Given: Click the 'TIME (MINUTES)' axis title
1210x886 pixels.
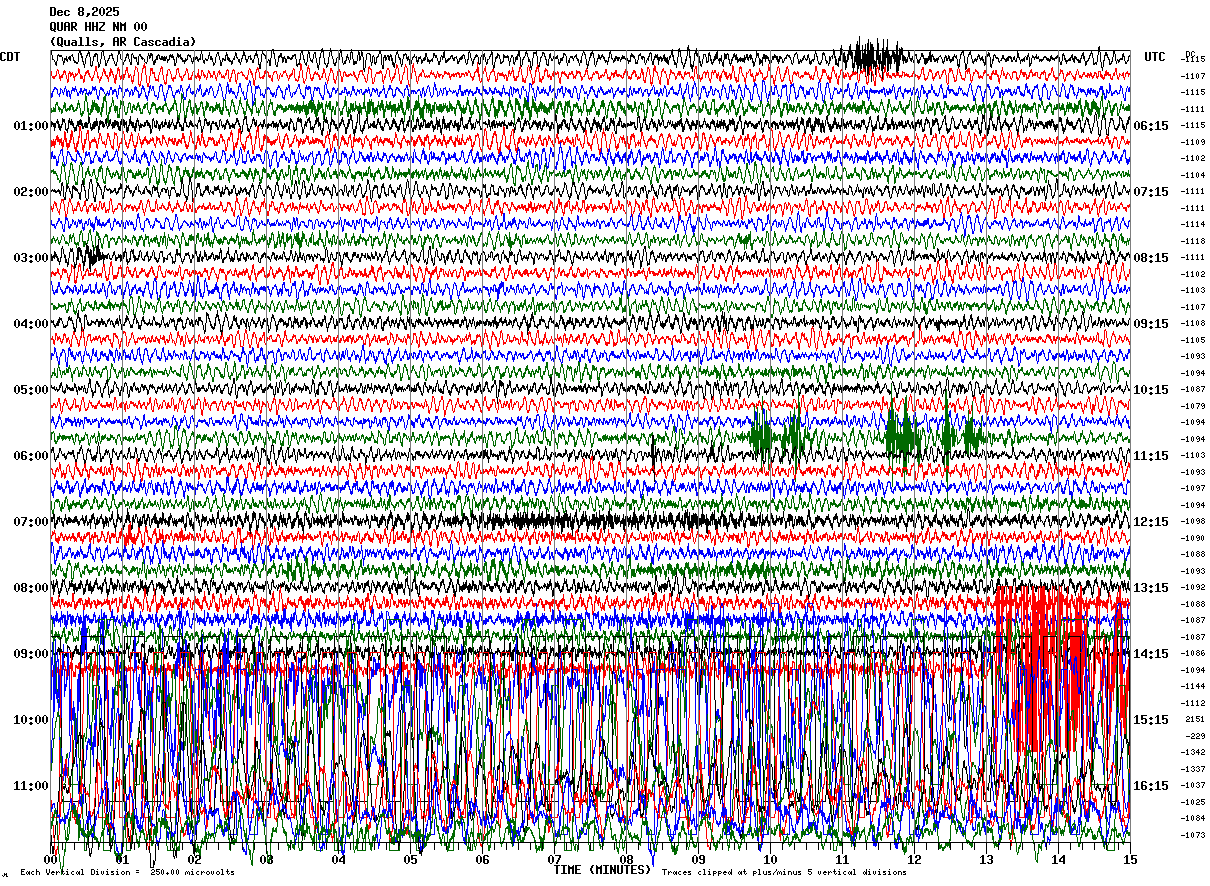Looking at the screenshot, I should pos(602,870).
